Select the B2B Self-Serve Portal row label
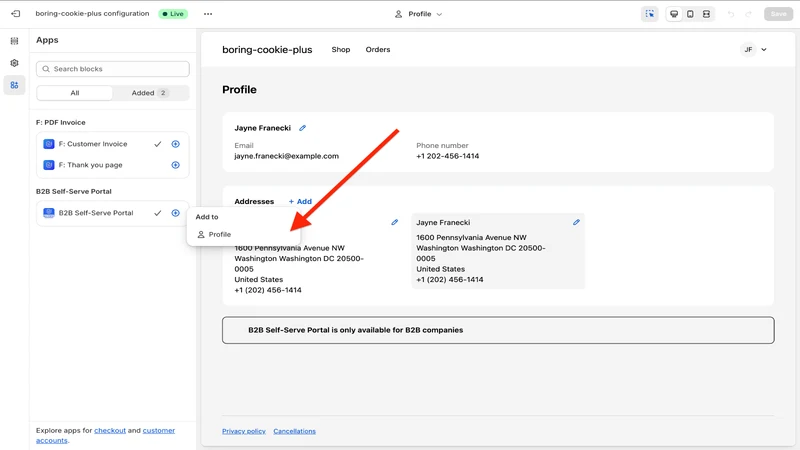The width and height of the screenshot is (800, 450). [96, 213]
